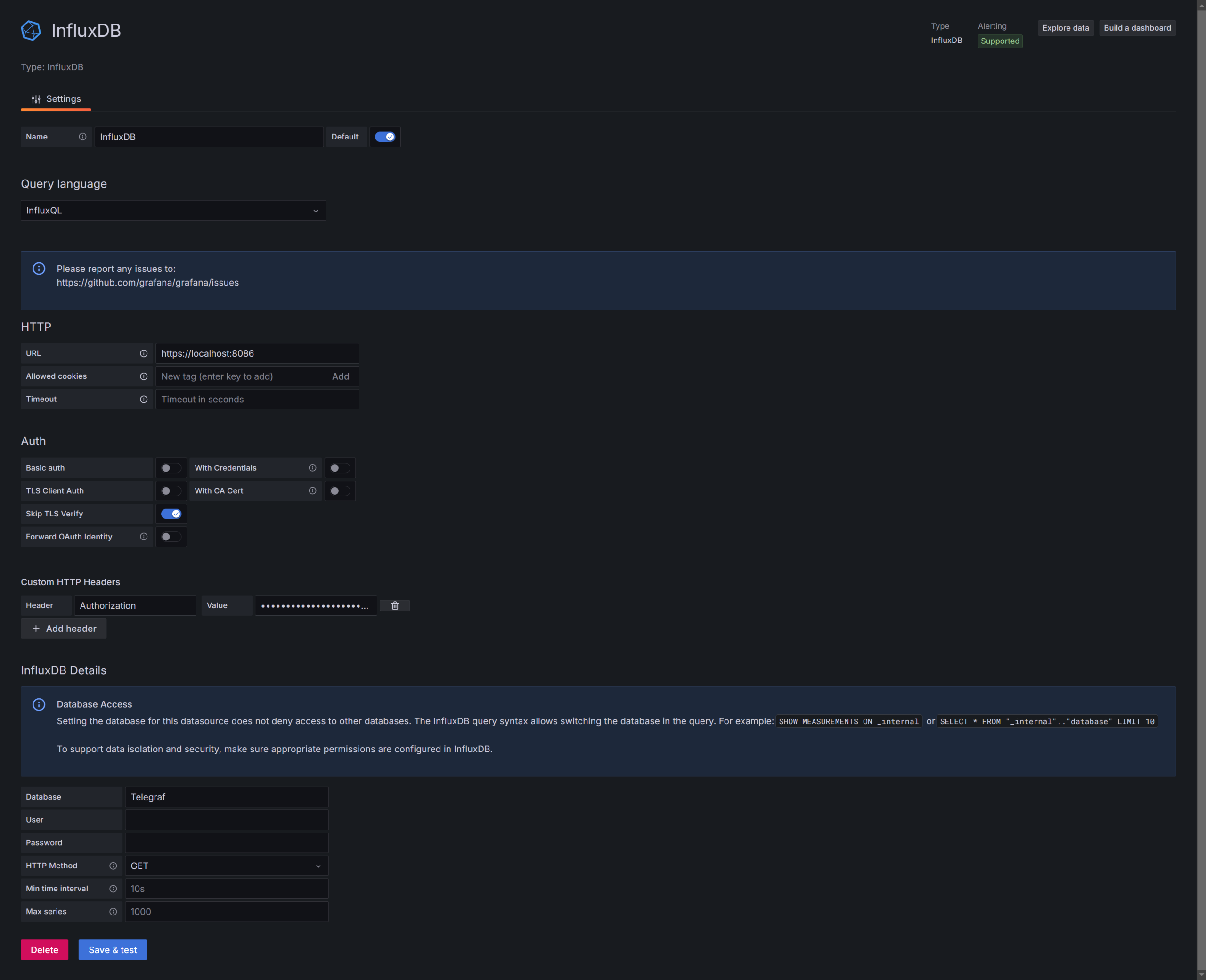Click Save & test button
This screenshot has height=980, width=1206.
pos(113,950)
